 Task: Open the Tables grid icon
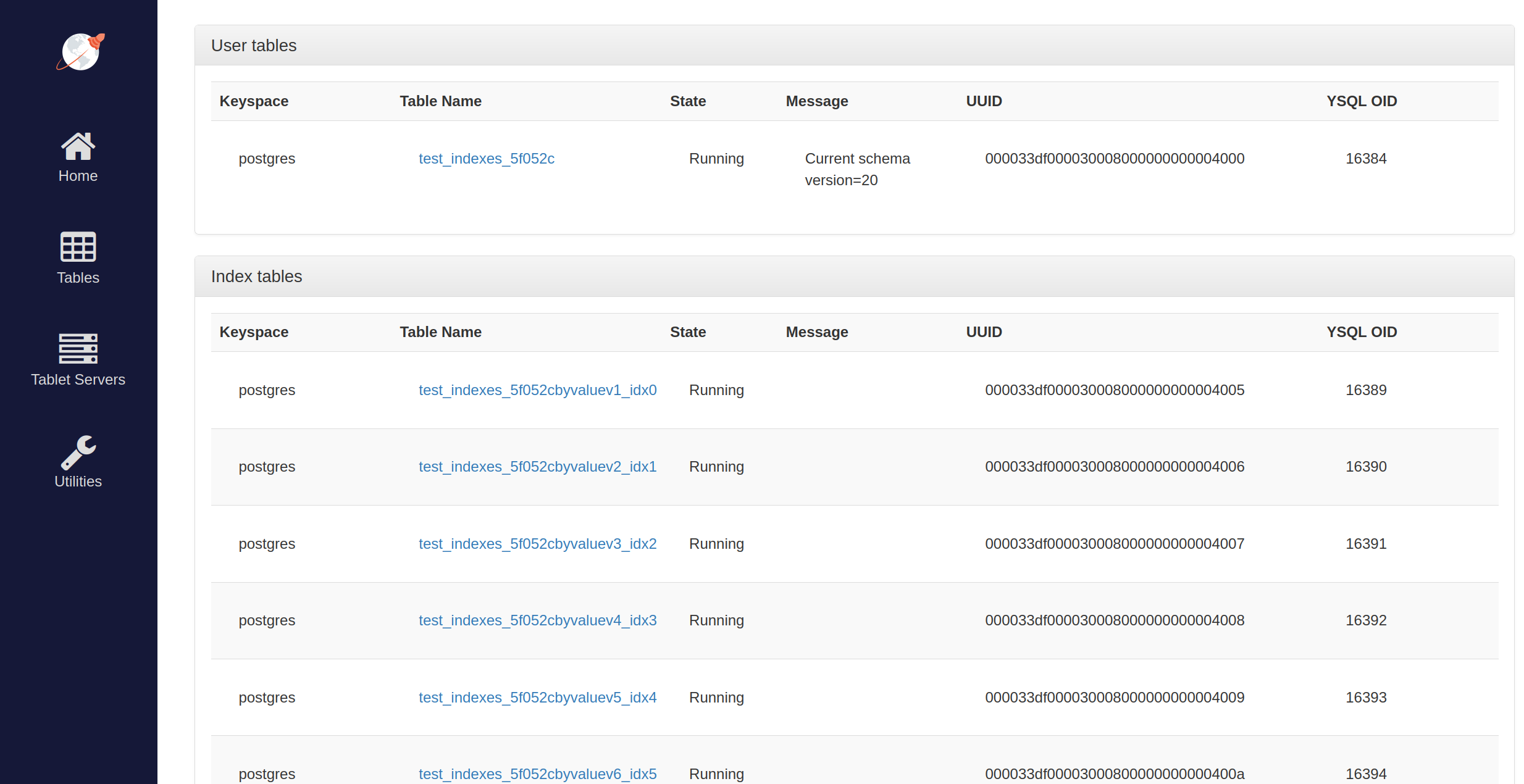pos(78,248)
